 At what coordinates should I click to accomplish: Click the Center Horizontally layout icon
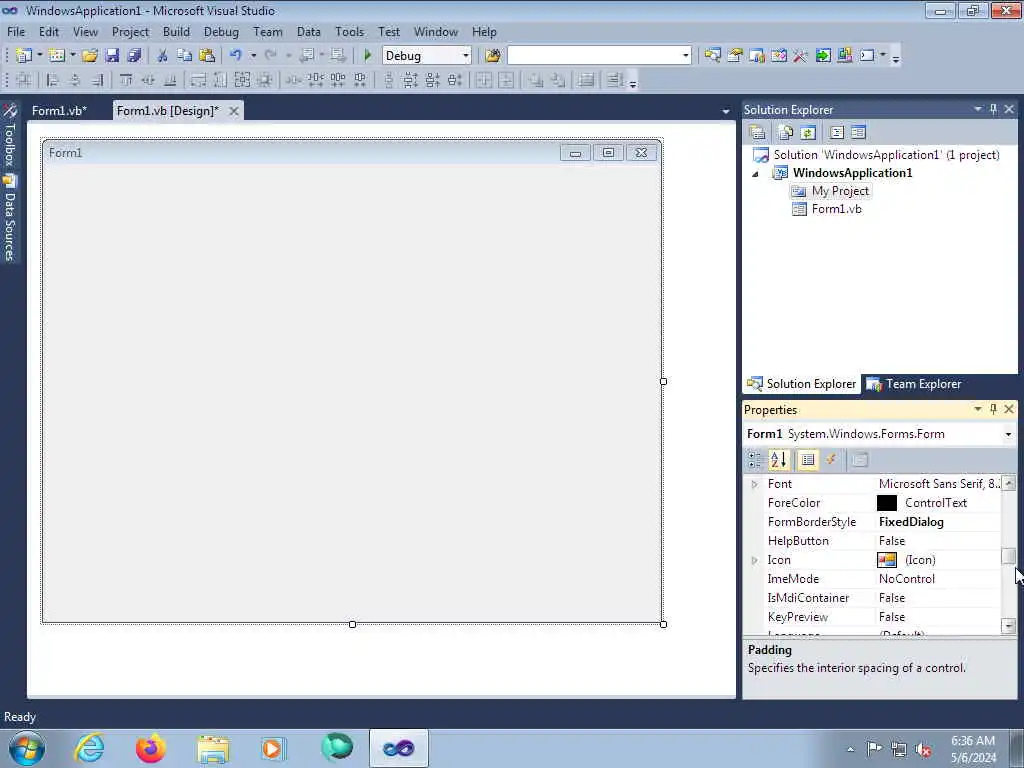click(x=483, y=80)
